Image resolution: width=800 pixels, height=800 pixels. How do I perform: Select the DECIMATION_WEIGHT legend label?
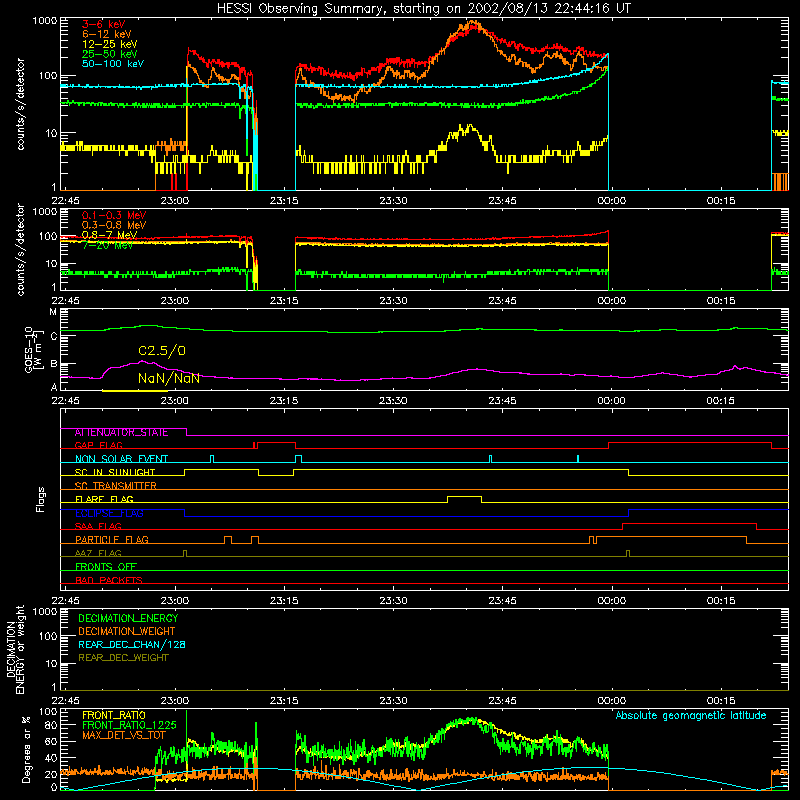[x=127, y=631]
